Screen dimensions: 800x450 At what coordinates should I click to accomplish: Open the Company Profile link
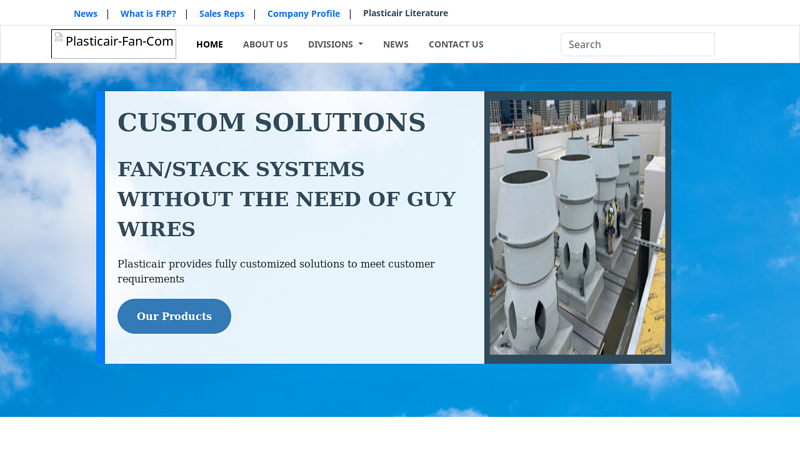(x=304, y=14)
